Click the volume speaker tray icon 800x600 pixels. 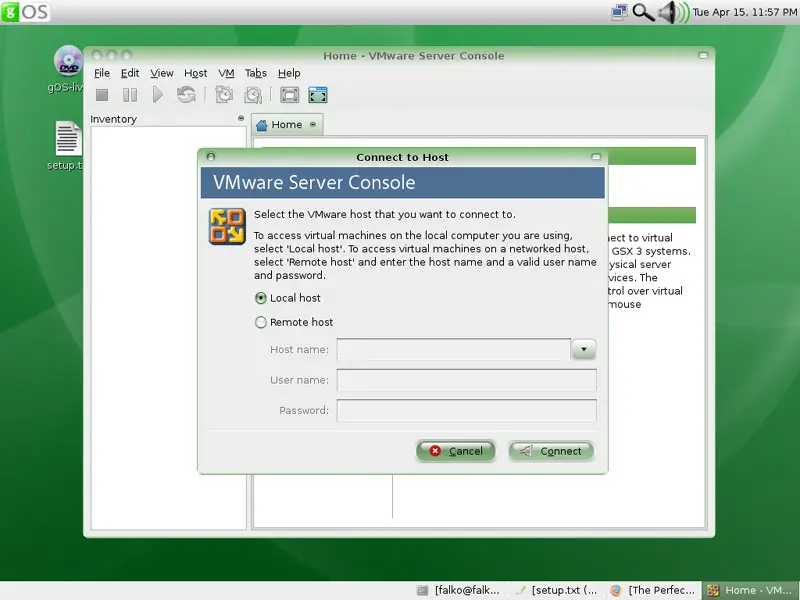coord(673,12)
